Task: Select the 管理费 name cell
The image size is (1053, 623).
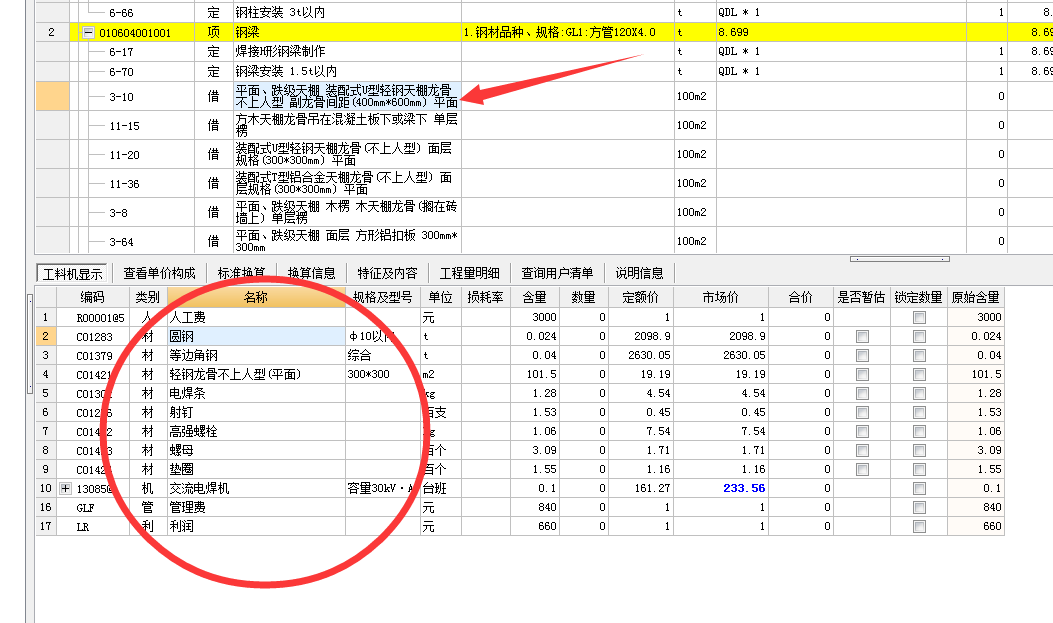Action: [257, 508]
